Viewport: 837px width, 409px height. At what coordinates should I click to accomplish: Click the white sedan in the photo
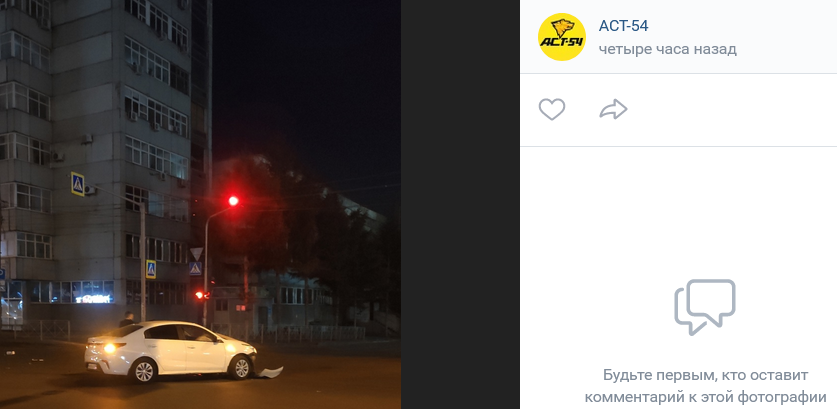tap(170, 351)
